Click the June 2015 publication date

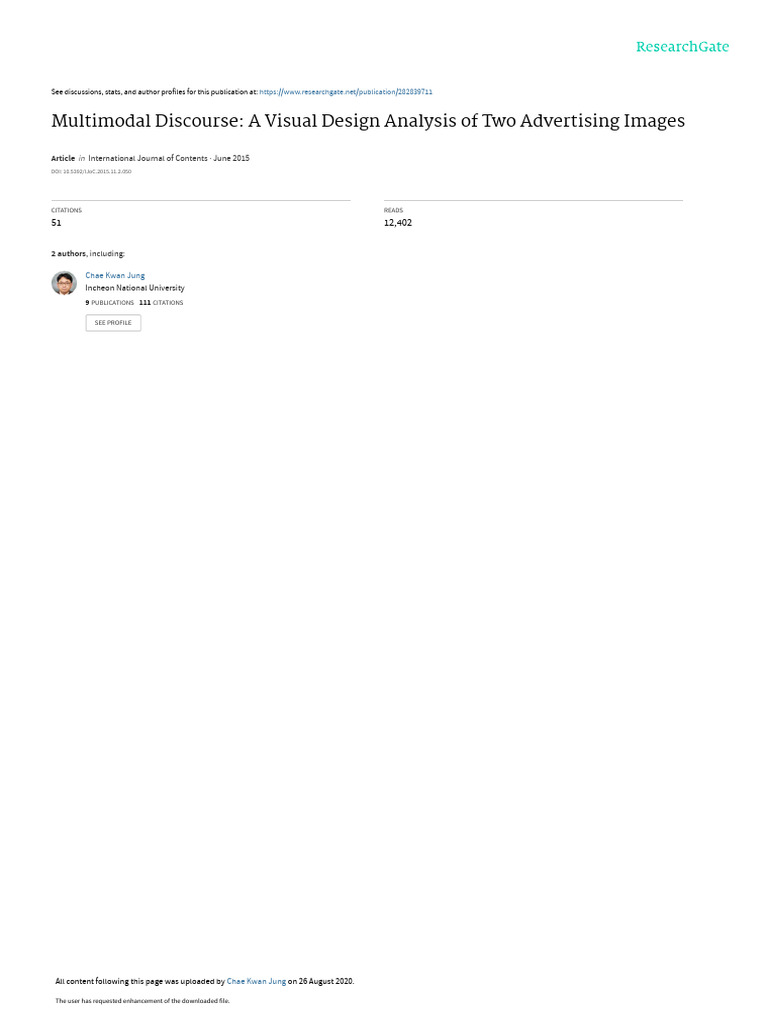[231, 158]
